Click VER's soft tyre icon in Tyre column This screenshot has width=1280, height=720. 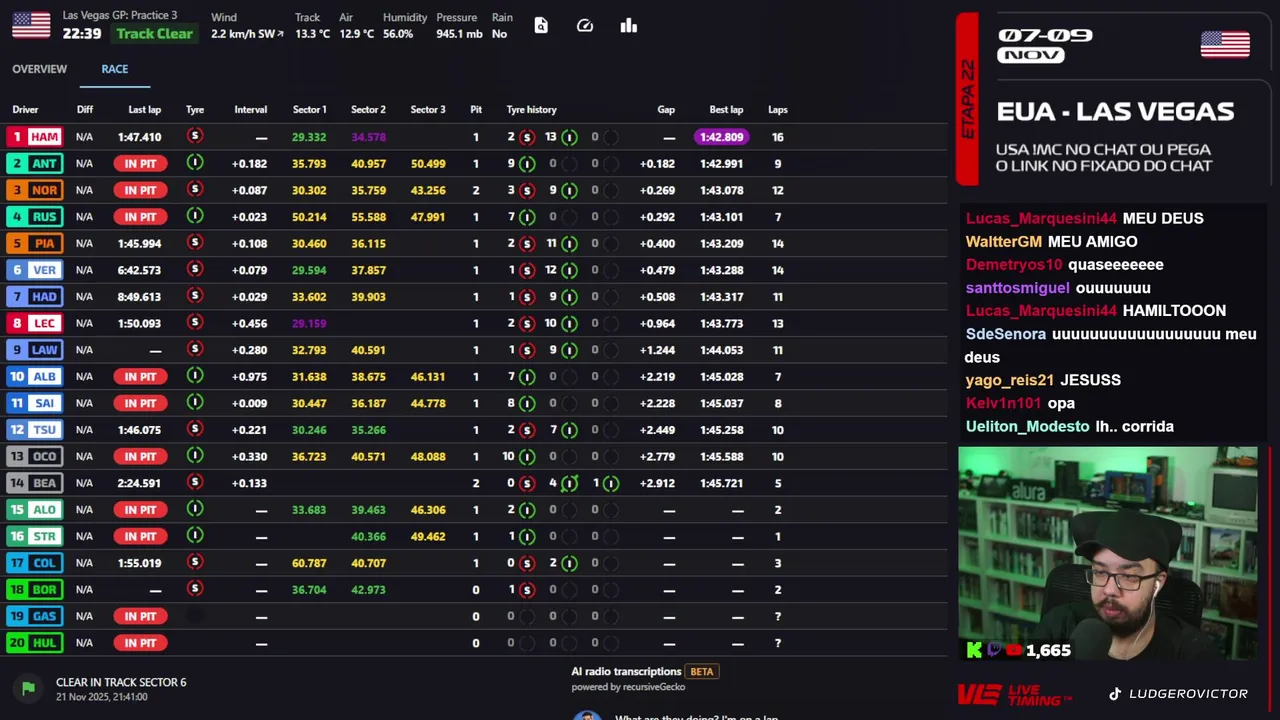[x=195, y=269]
